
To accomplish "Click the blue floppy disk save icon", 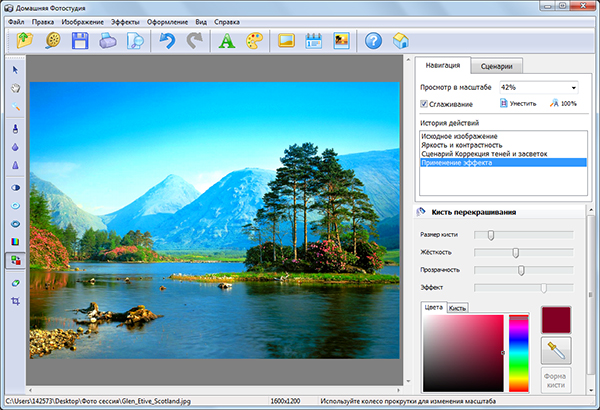I will 80,41.
